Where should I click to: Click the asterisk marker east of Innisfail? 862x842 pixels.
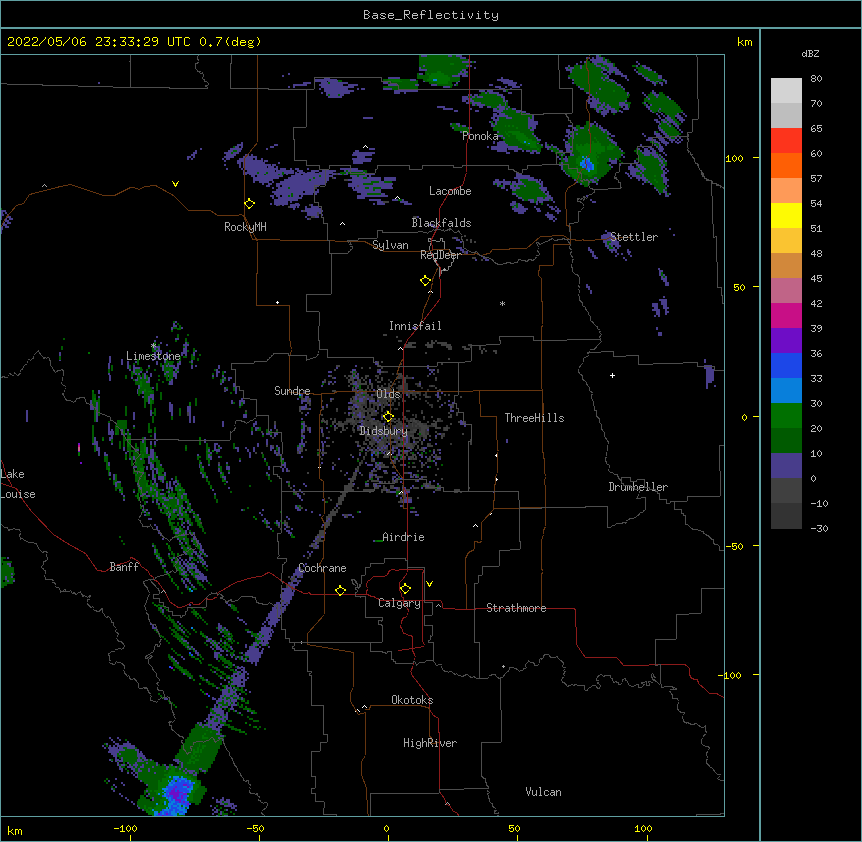[x=502, y=304]
